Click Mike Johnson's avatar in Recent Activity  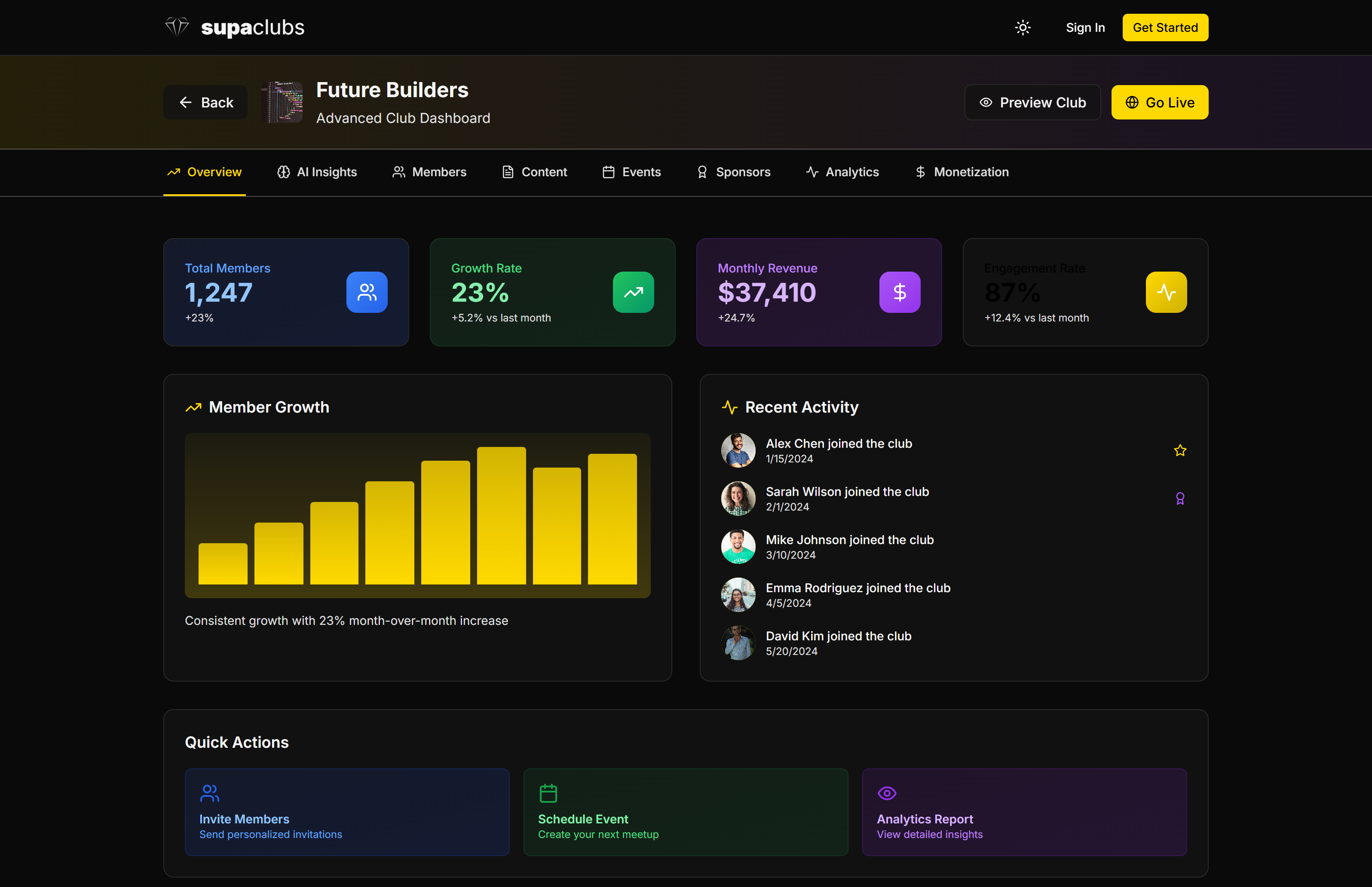tap(738, 547)
